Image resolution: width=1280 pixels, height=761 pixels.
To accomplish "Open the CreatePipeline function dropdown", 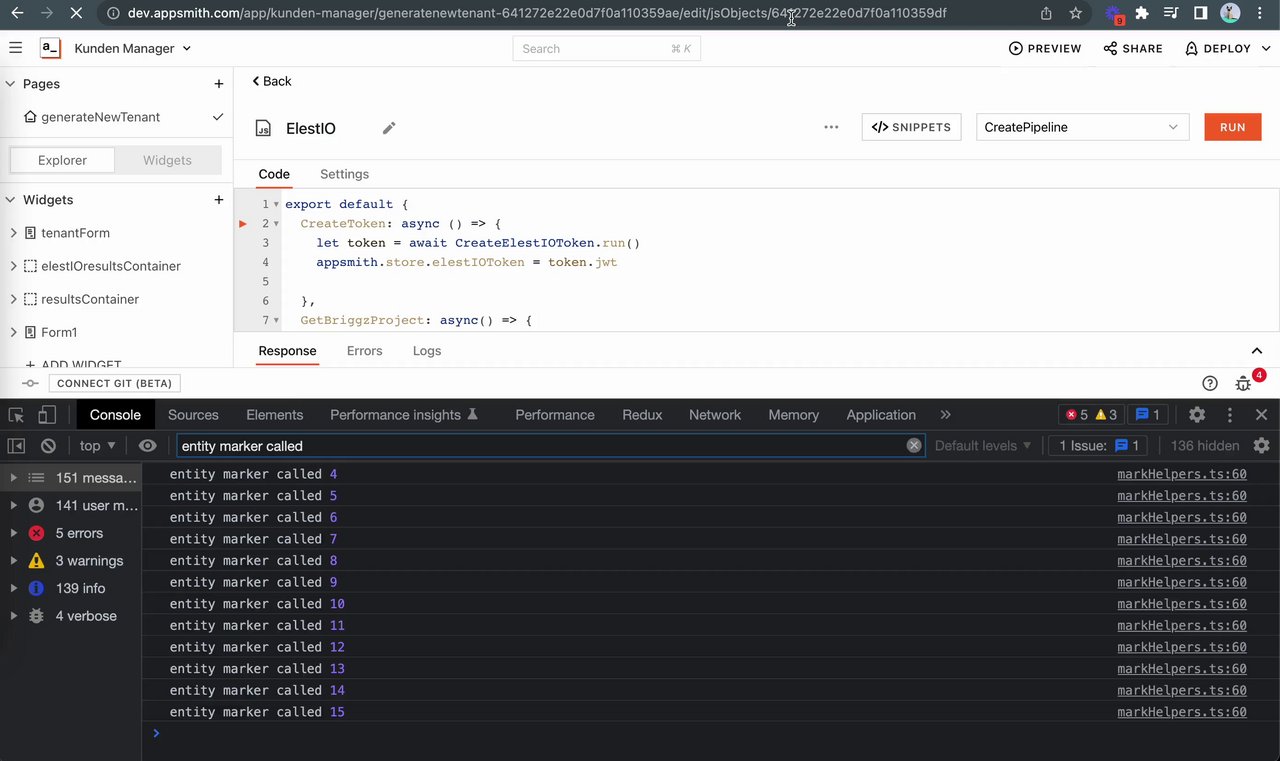I will tap(1082, 127).
